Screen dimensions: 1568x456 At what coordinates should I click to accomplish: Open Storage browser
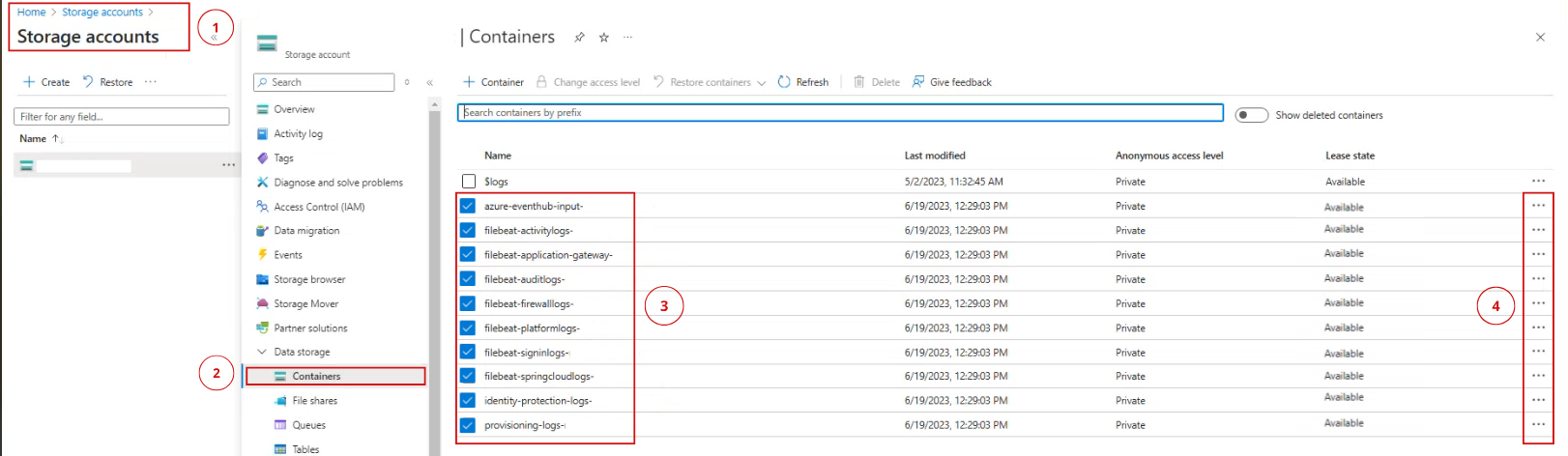[x=301, y=279]
